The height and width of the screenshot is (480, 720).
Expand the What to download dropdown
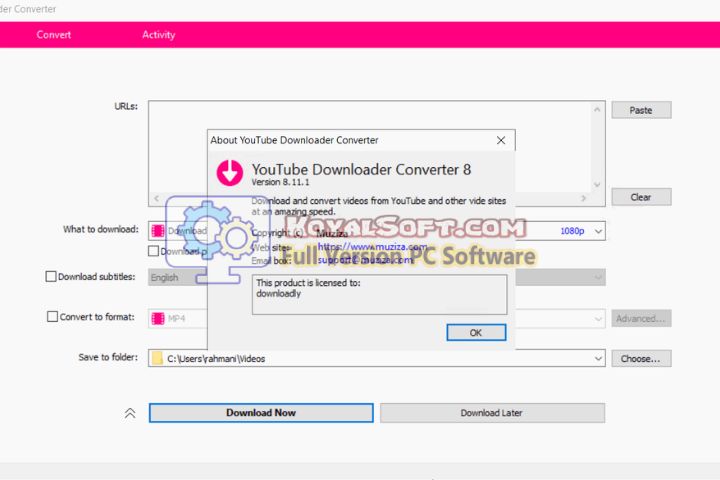(598, 231)
